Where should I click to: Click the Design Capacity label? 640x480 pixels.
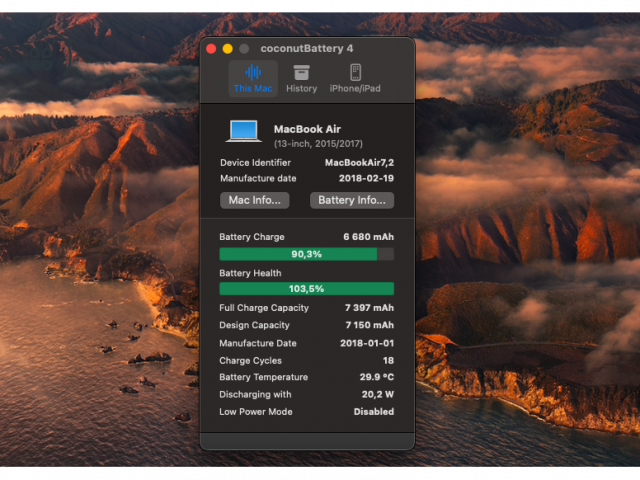point(254,325)
